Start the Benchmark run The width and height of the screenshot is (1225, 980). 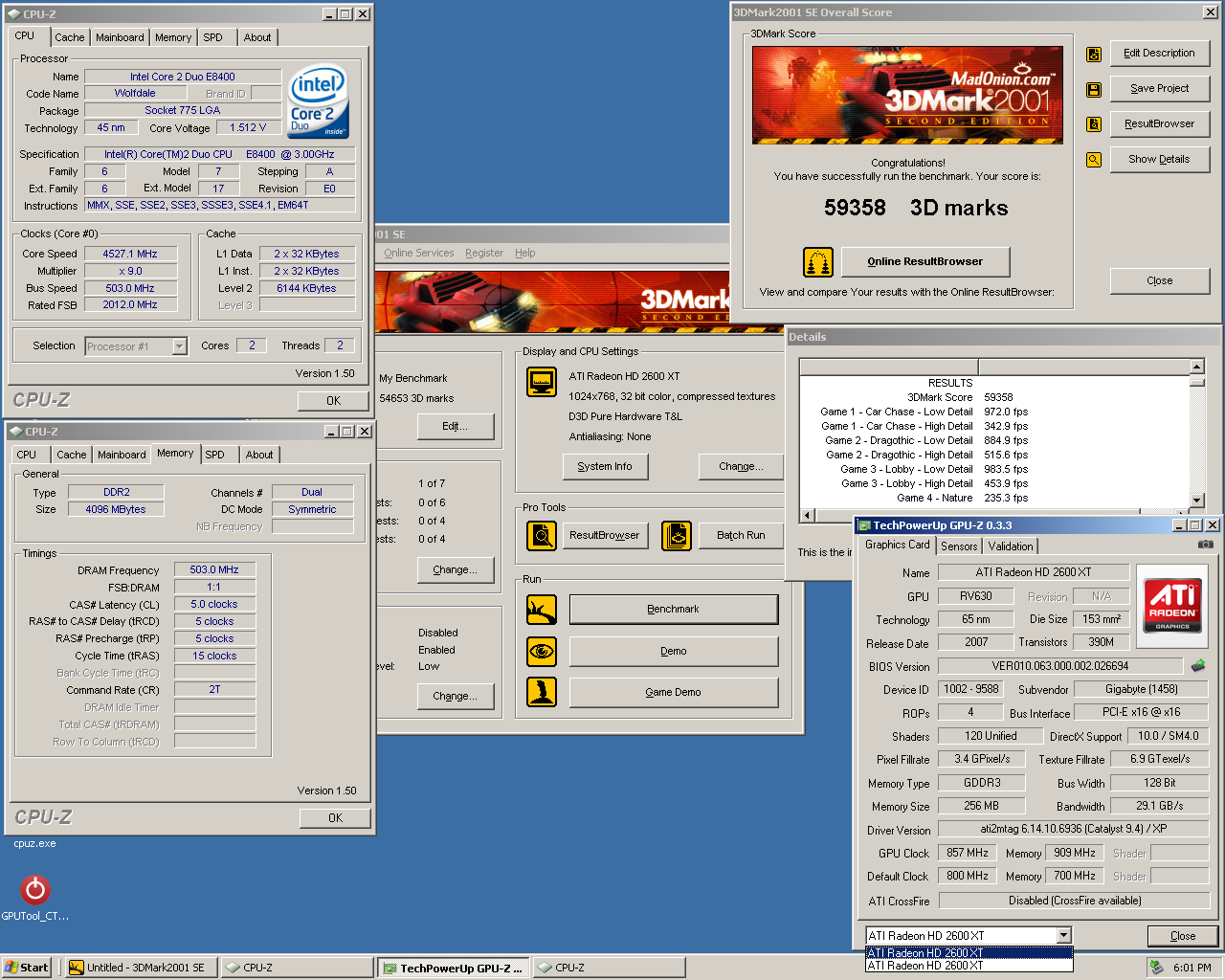click(674, 609)
